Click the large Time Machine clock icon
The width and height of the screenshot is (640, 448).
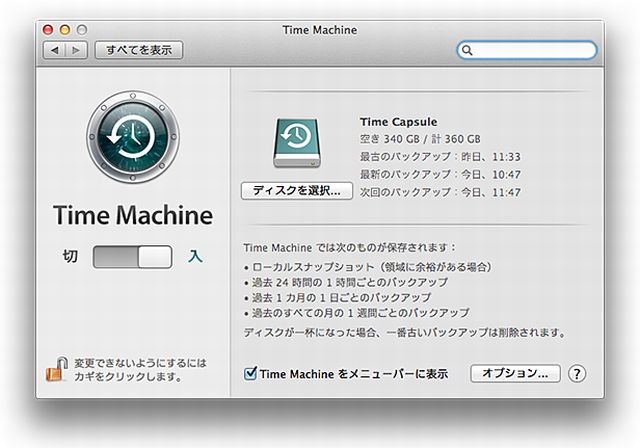tap(133, 137)
